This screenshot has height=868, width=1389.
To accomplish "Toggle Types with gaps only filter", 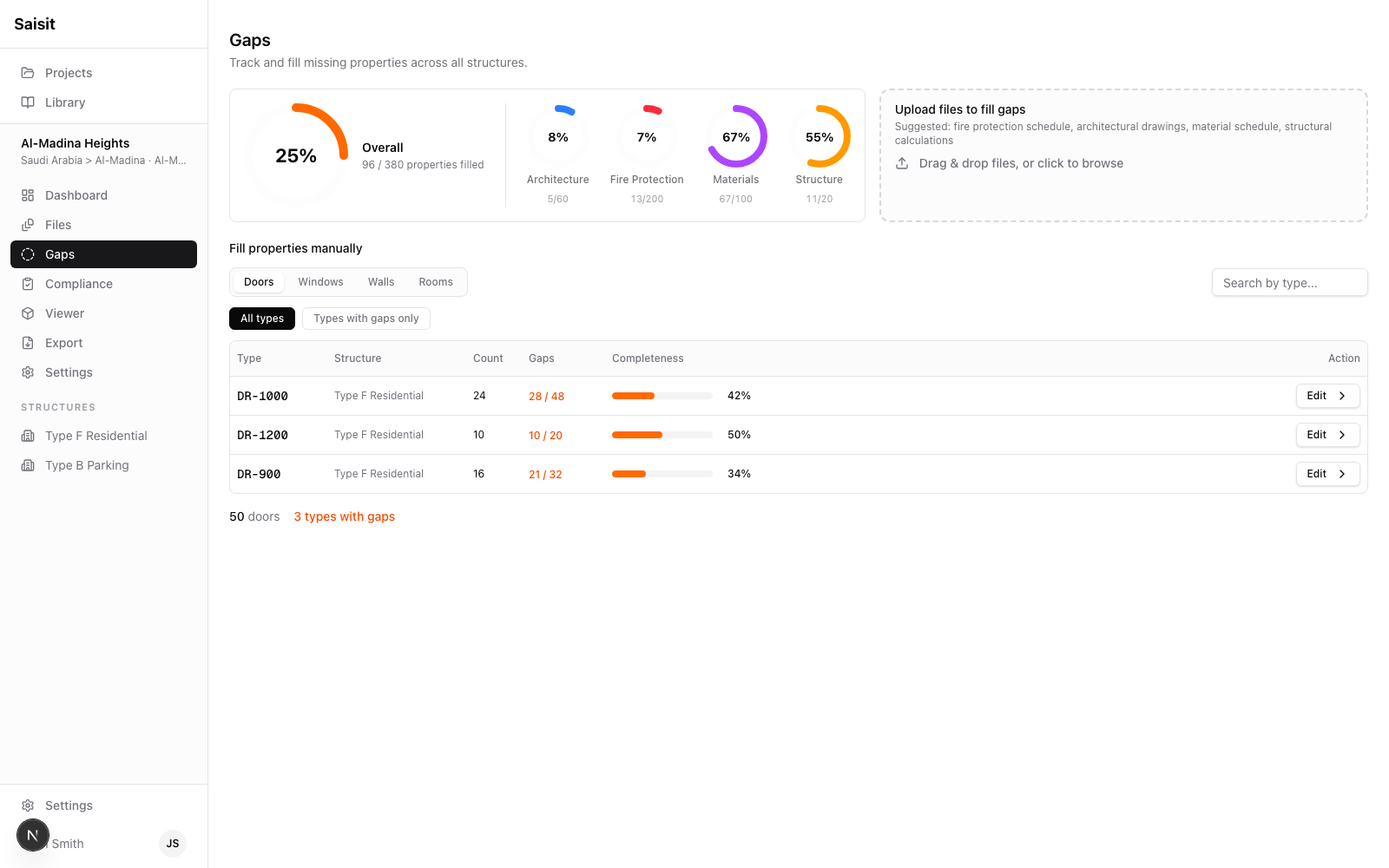I will click(x=366, y=319).
